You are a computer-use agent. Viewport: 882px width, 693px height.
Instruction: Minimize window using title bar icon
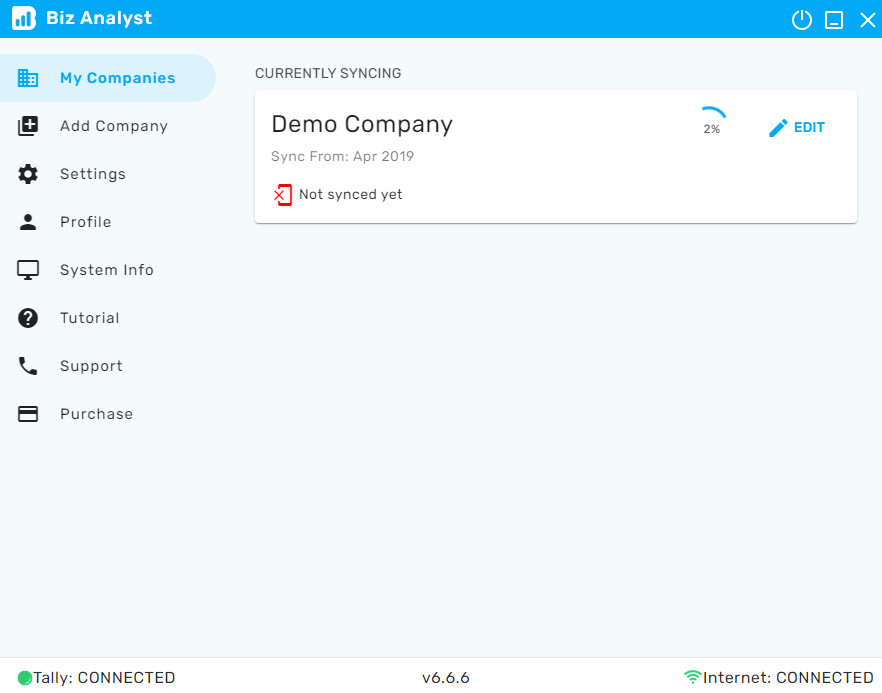click(x=834, y=20)
